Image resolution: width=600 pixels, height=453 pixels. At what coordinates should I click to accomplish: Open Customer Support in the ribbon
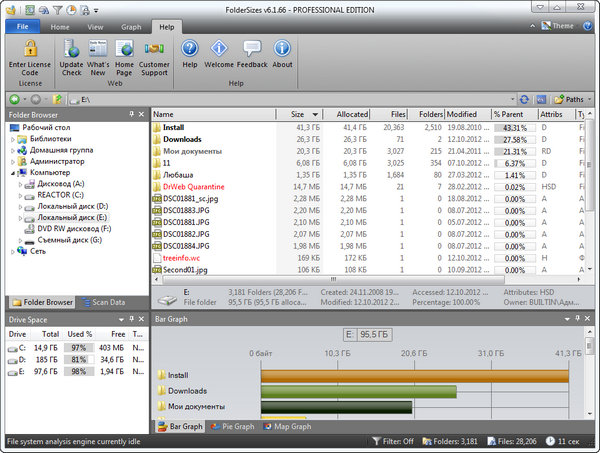click(155, 49)
